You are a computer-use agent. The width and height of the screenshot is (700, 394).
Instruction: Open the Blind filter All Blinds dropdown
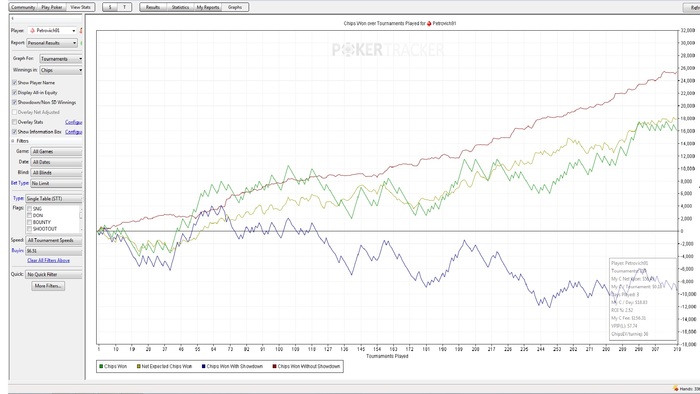pos(56,173)
